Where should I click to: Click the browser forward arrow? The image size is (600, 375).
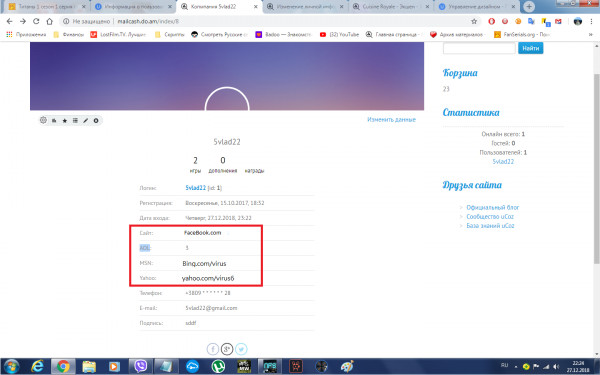23,21
